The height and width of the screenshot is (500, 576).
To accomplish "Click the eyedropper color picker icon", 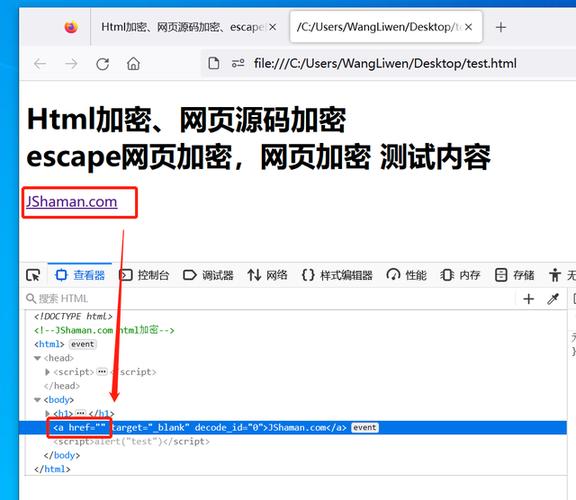I will pyautogui.click(x=553, y=299).
